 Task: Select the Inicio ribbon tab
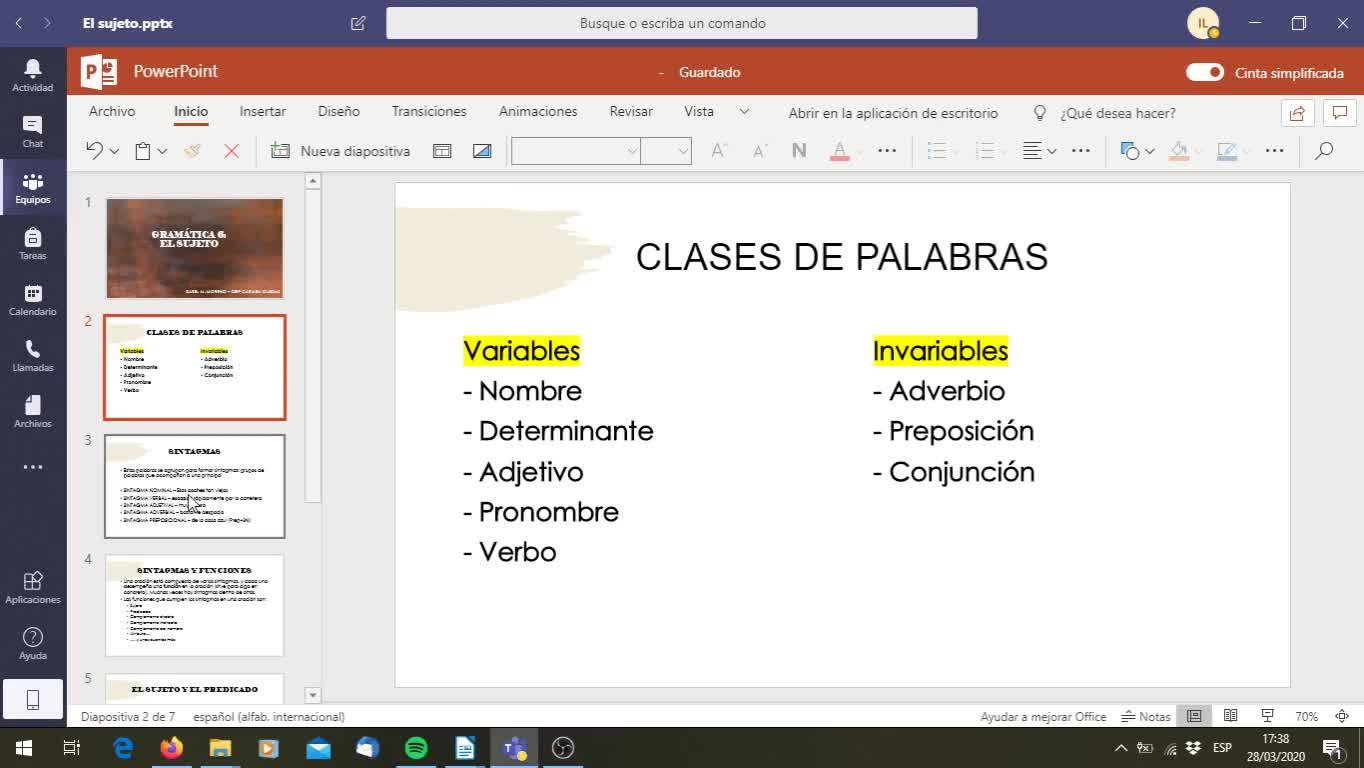click(191, 112)
